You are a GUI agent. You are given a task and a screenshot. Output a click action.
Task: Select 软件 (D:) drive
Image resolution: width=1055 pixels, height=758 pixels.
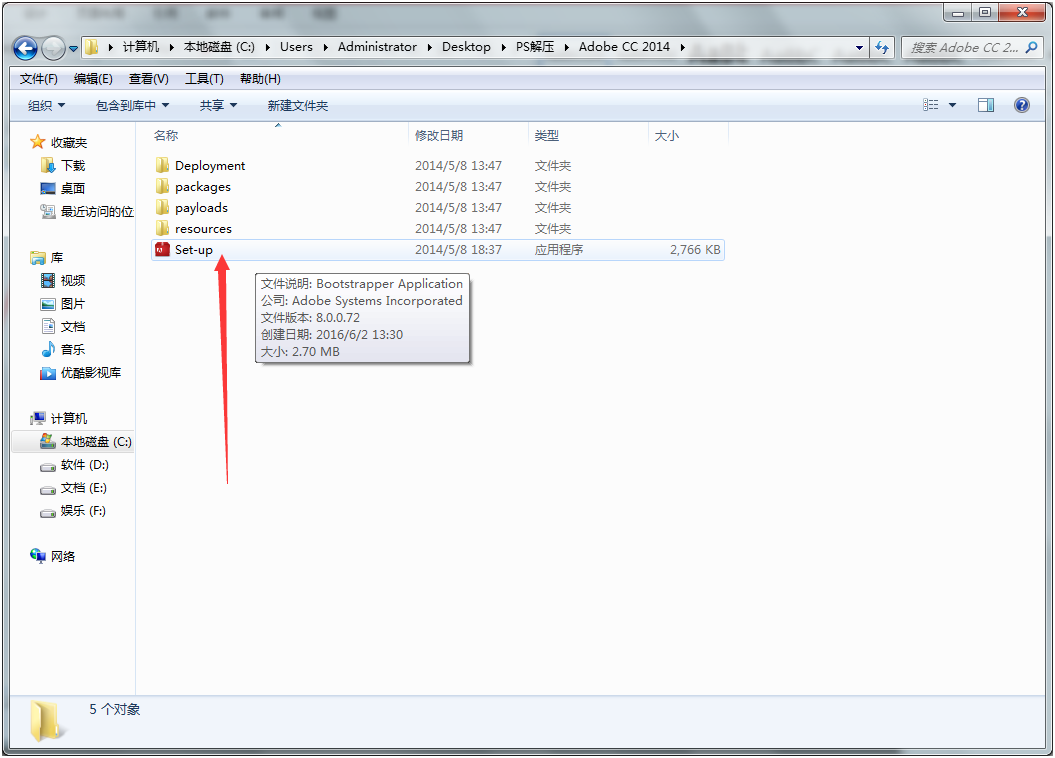(75, 465)
